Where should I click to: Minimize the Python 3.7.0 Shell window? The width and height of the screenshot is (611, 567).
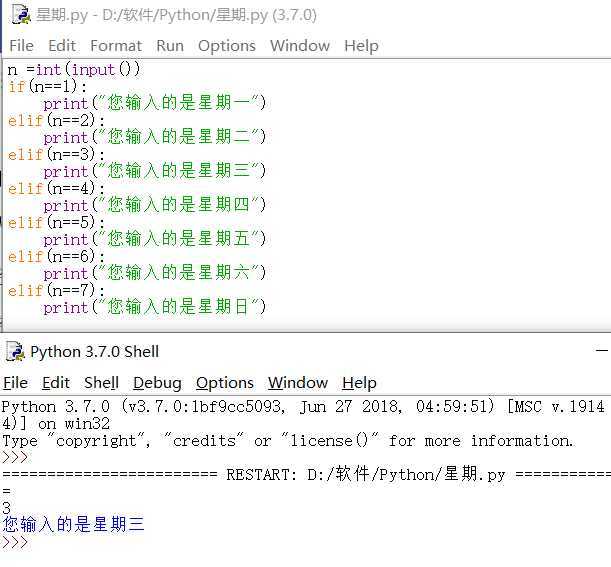[x=602, y=350]
